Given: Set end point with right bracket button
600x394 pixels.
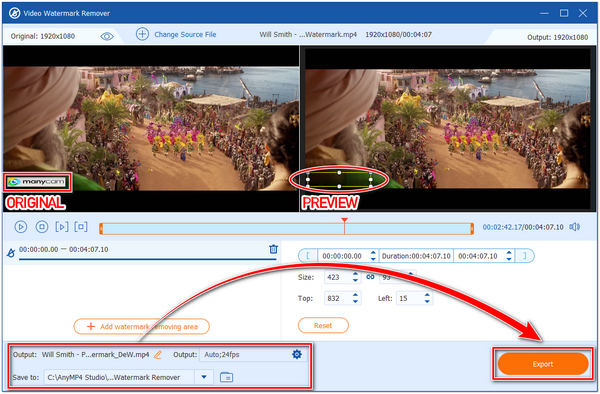Looking at the screenshot, I should point(525,256).
